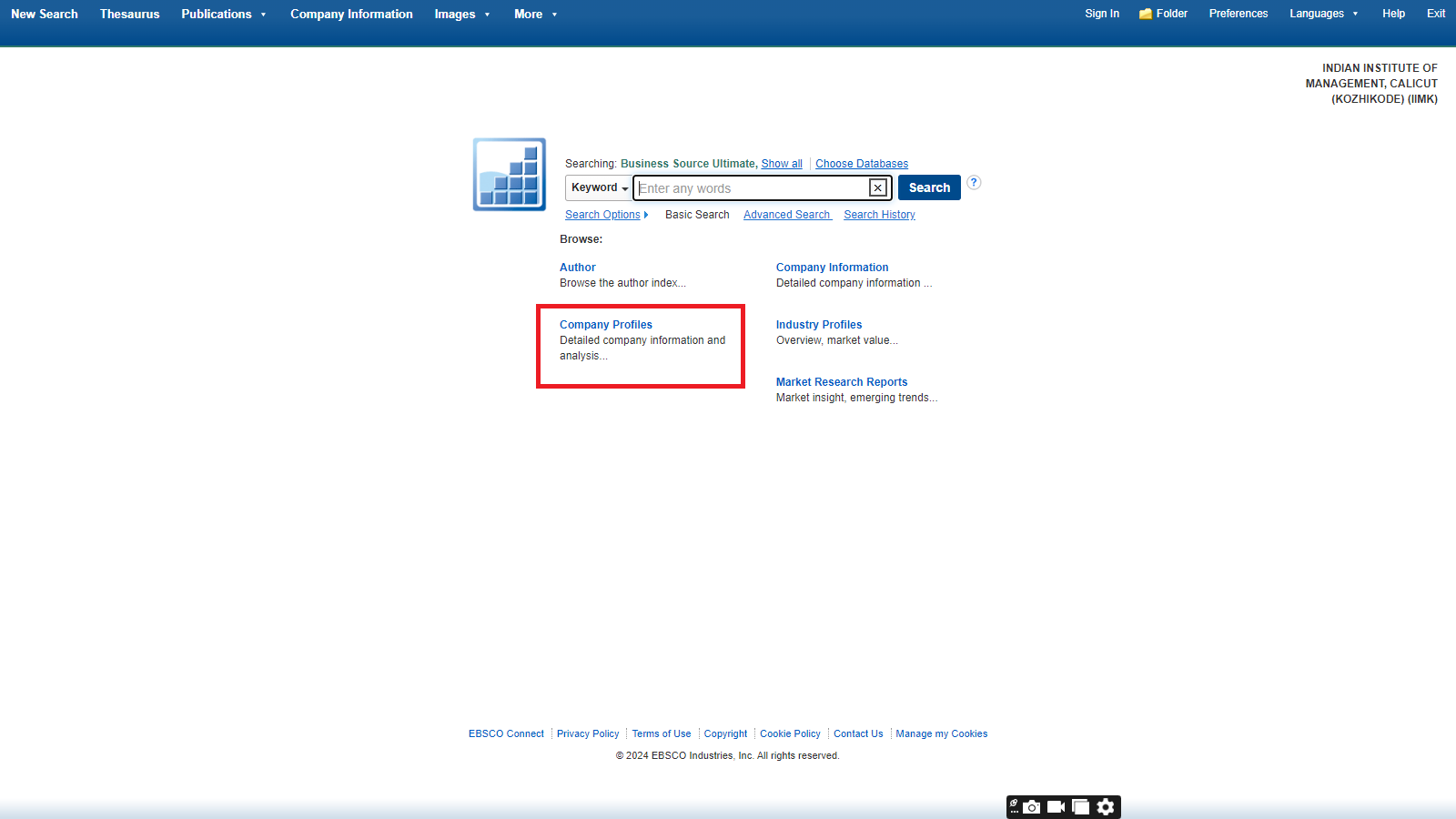This screenshot has height=819, width=1456.
Task: Open the Thesaurus menu item
Action: 129,15
